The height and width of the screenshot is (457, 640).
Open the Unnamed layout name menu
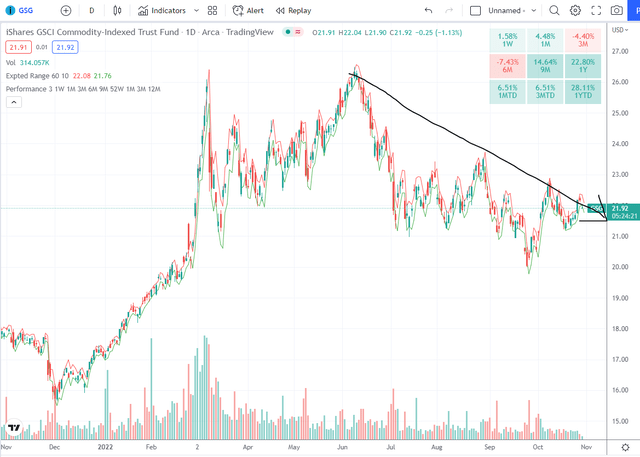[x=506, y=11]
